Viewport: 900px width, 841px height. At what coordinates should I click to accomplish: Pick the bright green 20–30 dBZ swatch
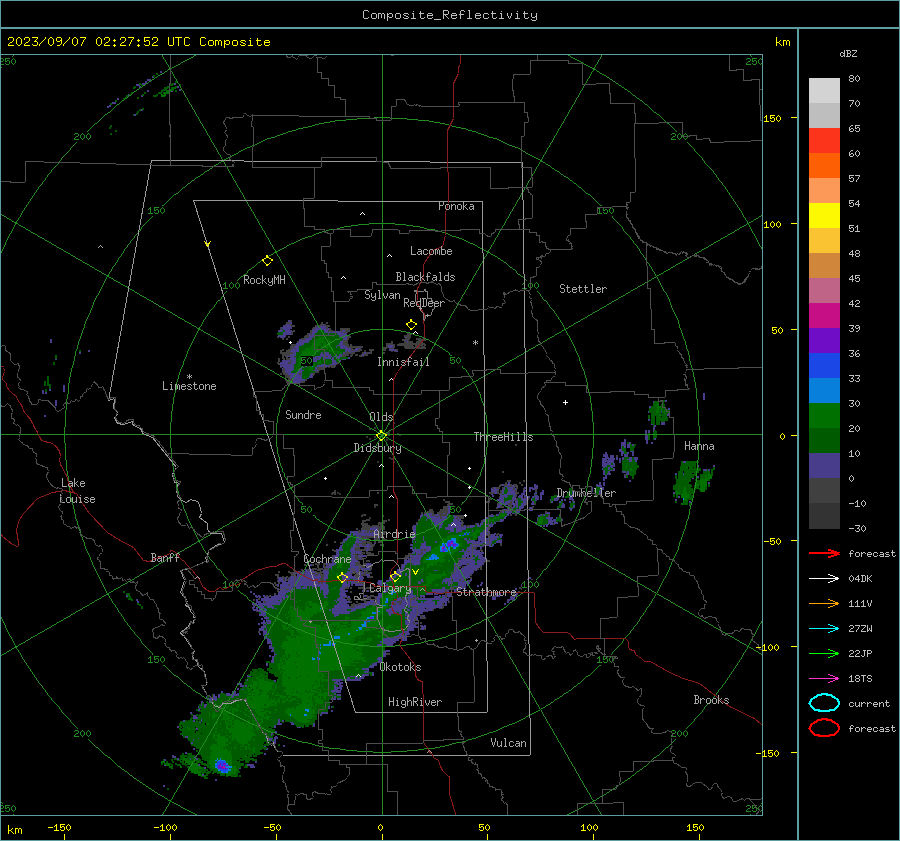(x=824, y=415)
